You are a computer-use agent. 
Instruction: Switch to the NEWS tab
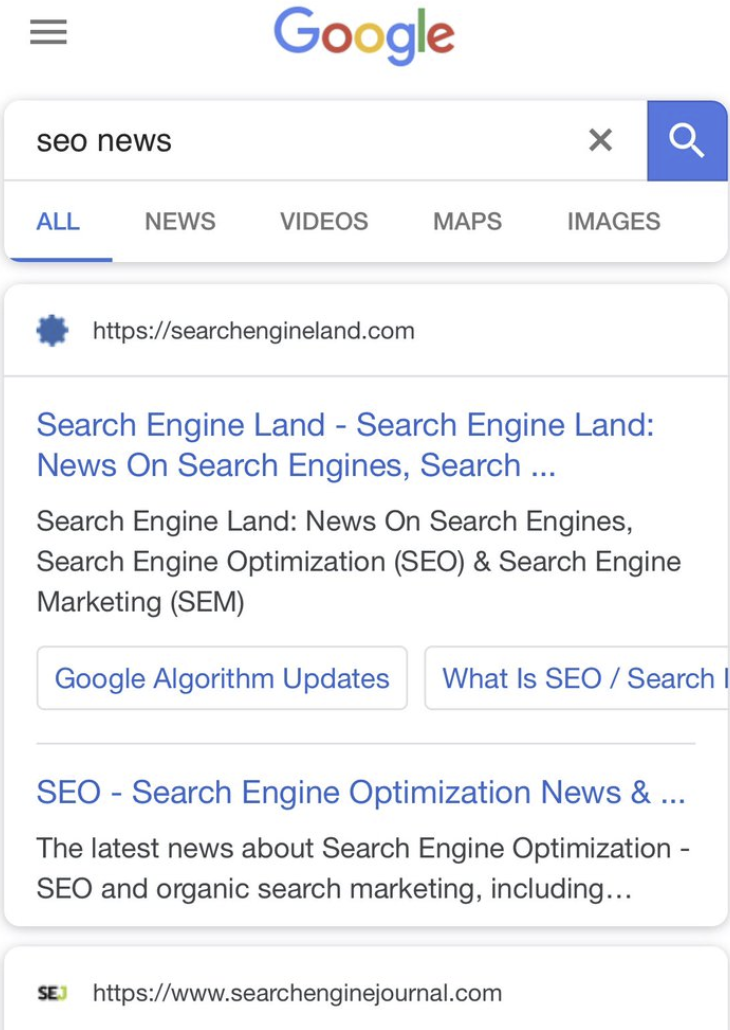[x=180, y=221]
